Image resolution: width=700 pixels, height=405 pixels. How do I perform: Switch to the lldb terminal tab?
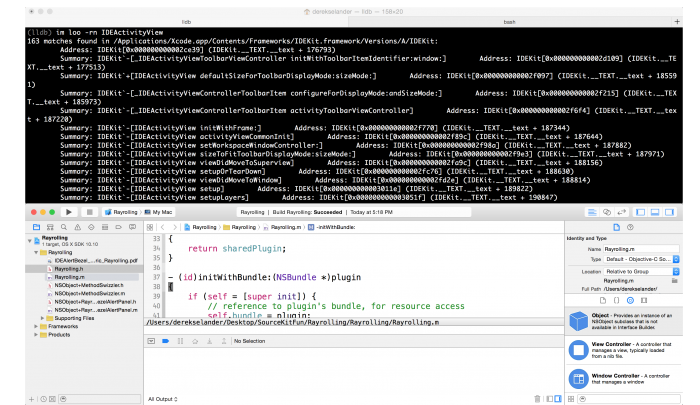click(187, 22)
